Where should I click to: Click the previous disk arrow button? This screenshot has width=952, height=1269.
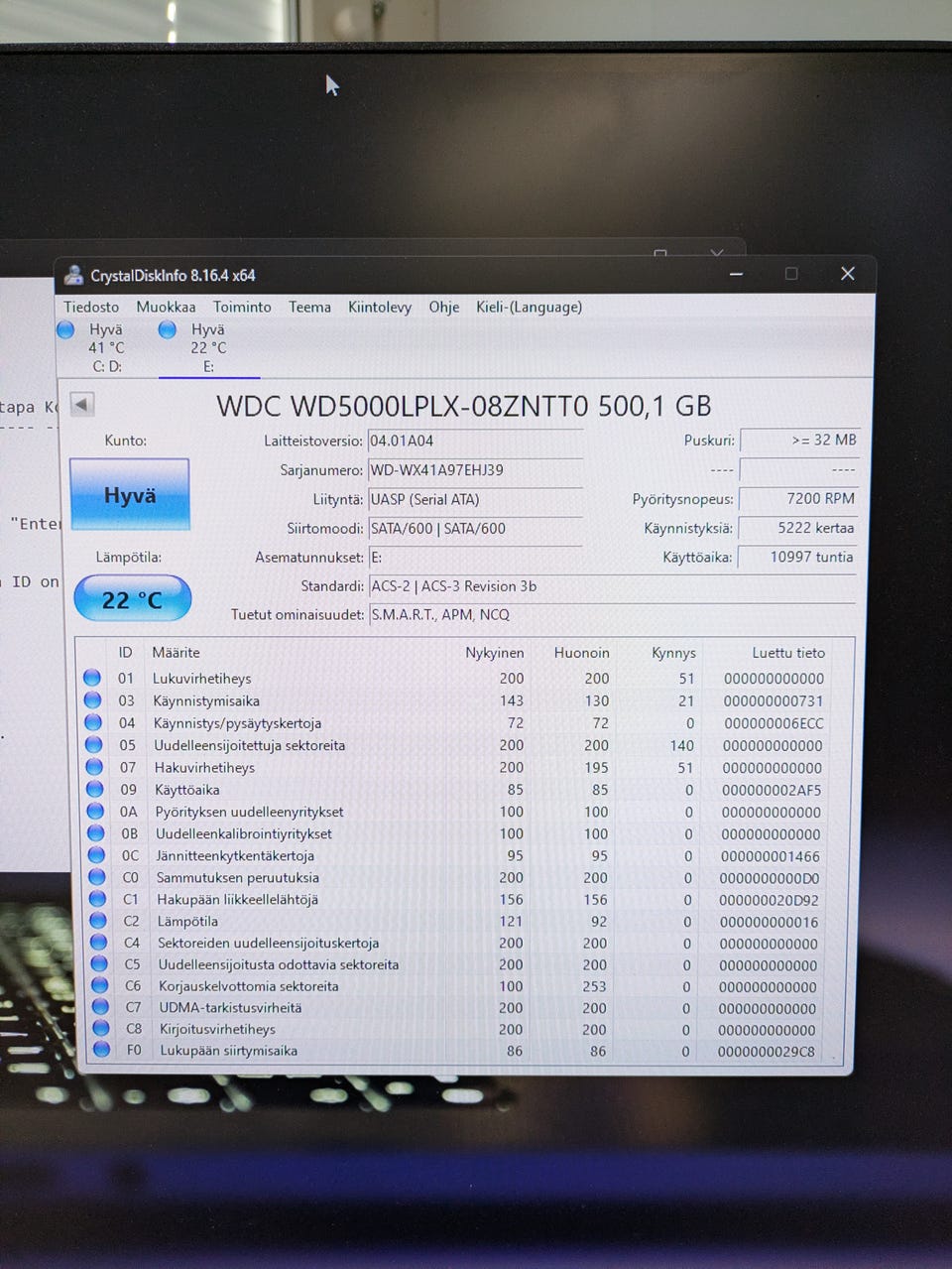tap(82, 404)
